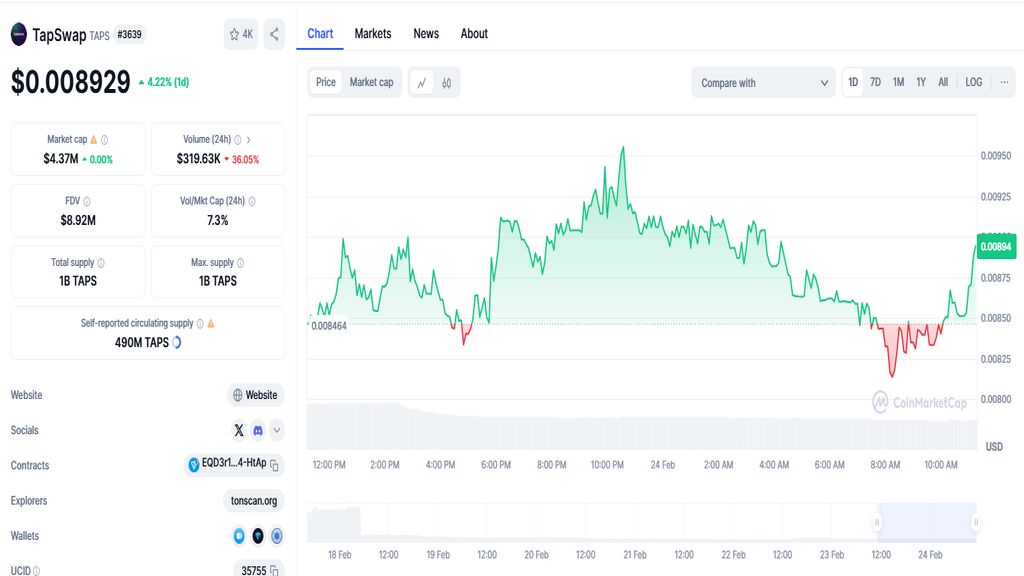This screenshot has width=1024, height=576.
Task: Click Total supply info icon
Action: pyautogui.click(x=101, y=263)
